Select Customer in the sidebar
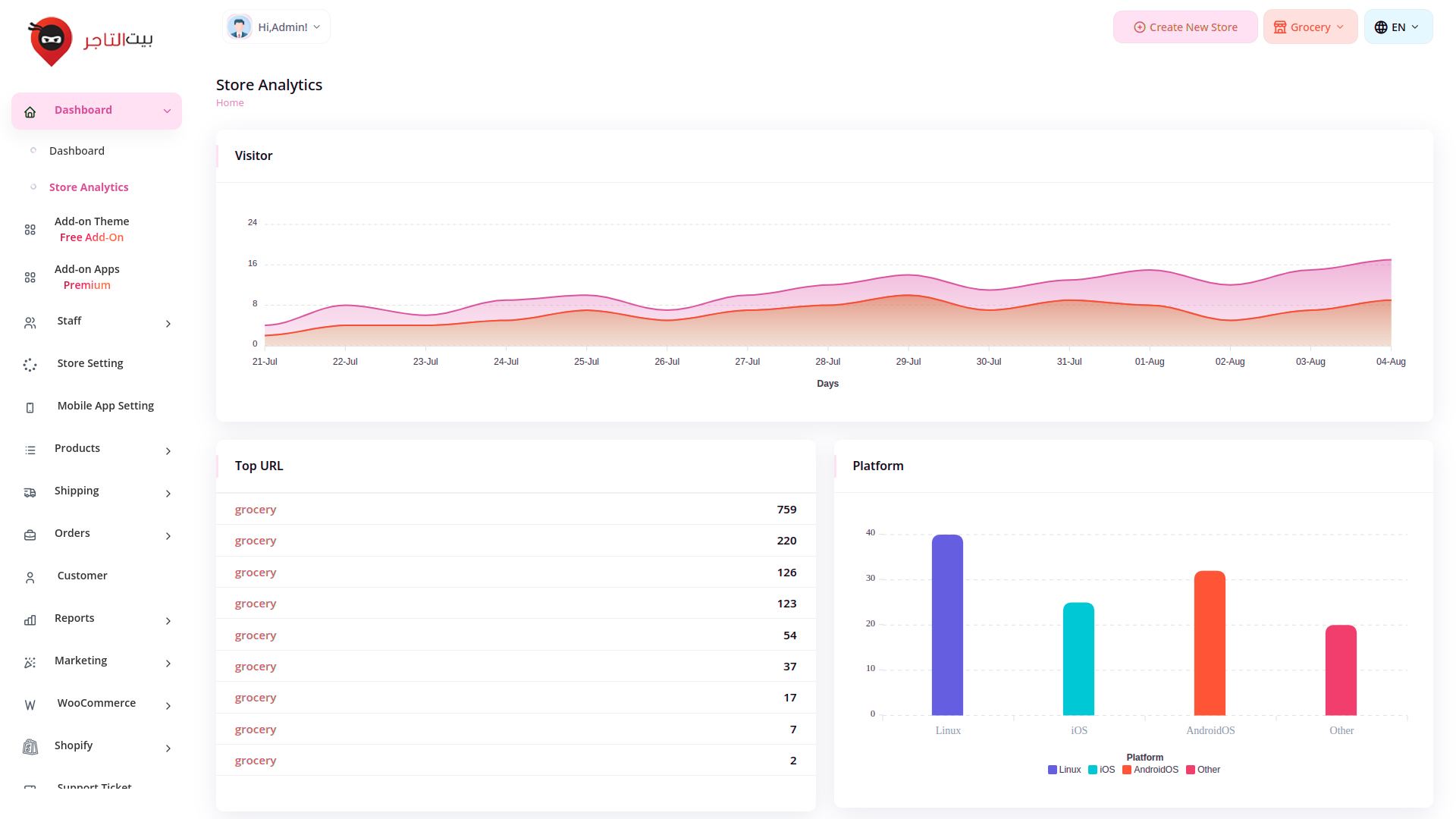This screenshot has width=1456, height=819. [82, 576]
